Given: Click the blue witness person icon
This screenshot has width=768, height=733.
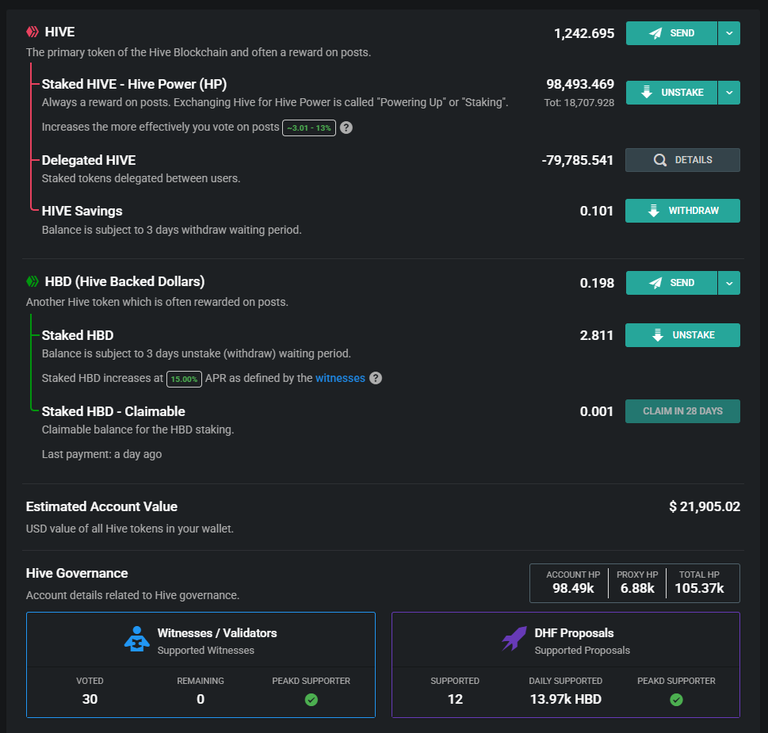Looking at the screenshot, I should pos(137,639).
